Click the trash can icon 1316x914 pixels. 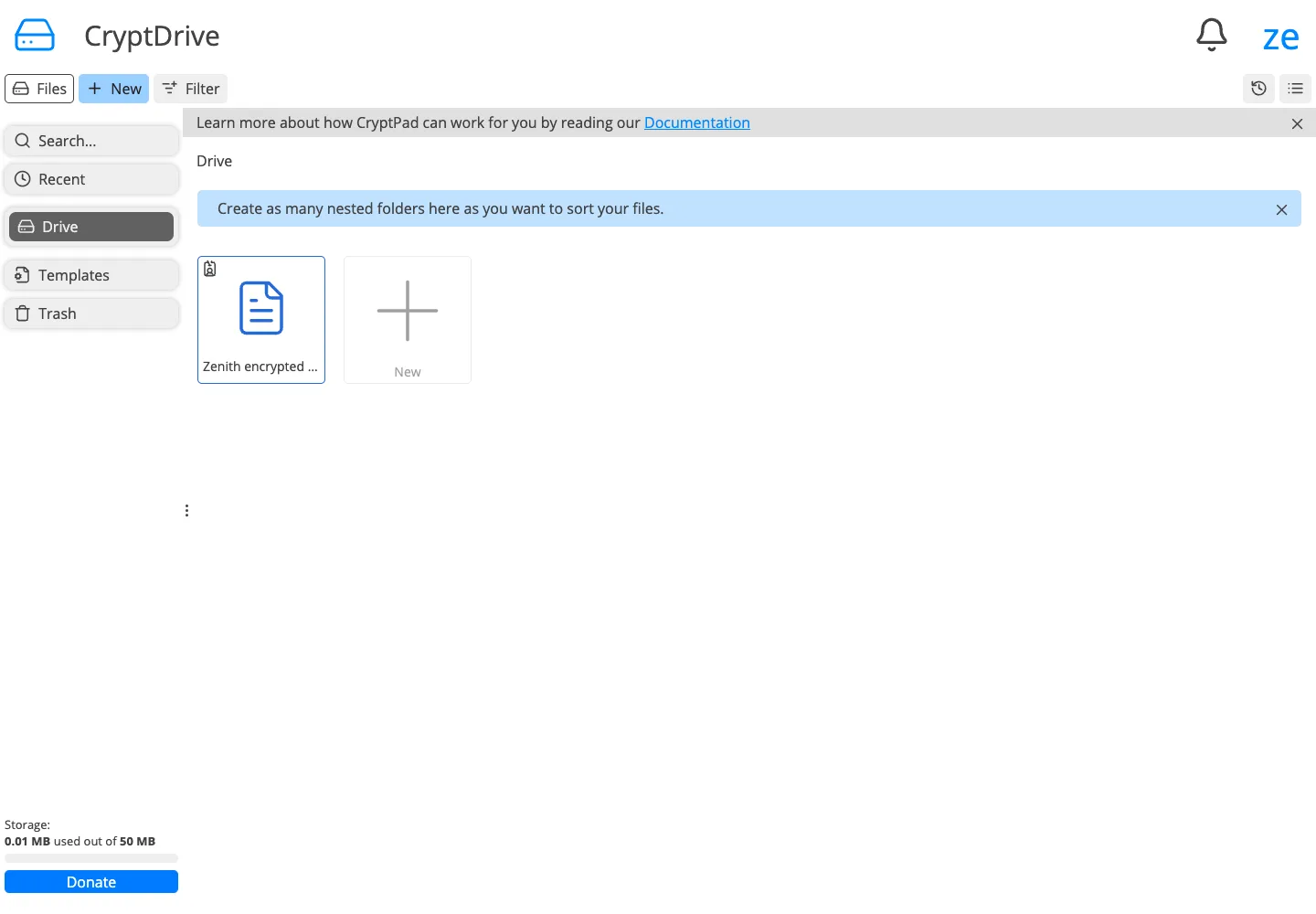[x=23, y=314]
